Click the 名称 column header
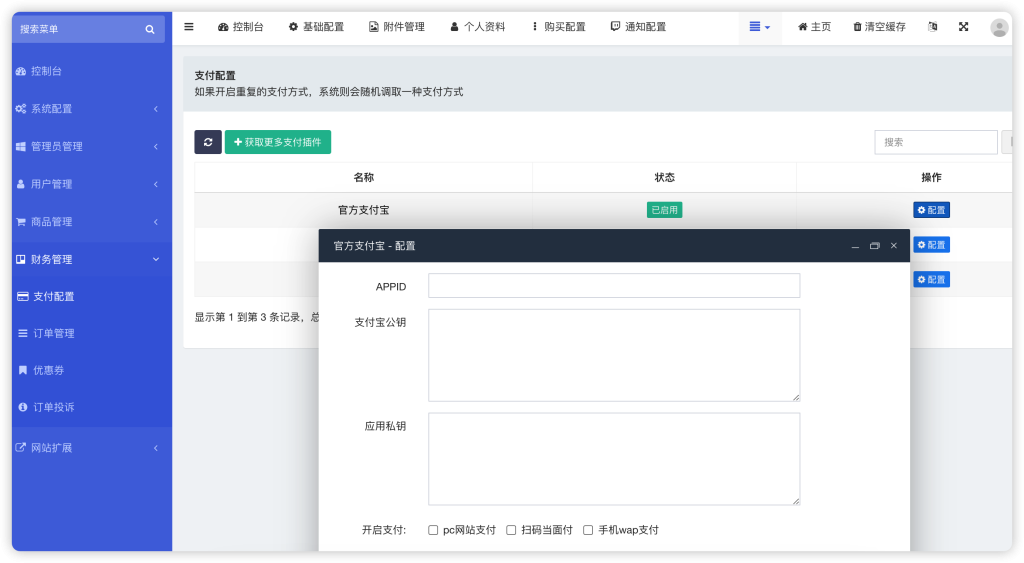Viewport: 1024px width, 563px height. pos(364,178)
